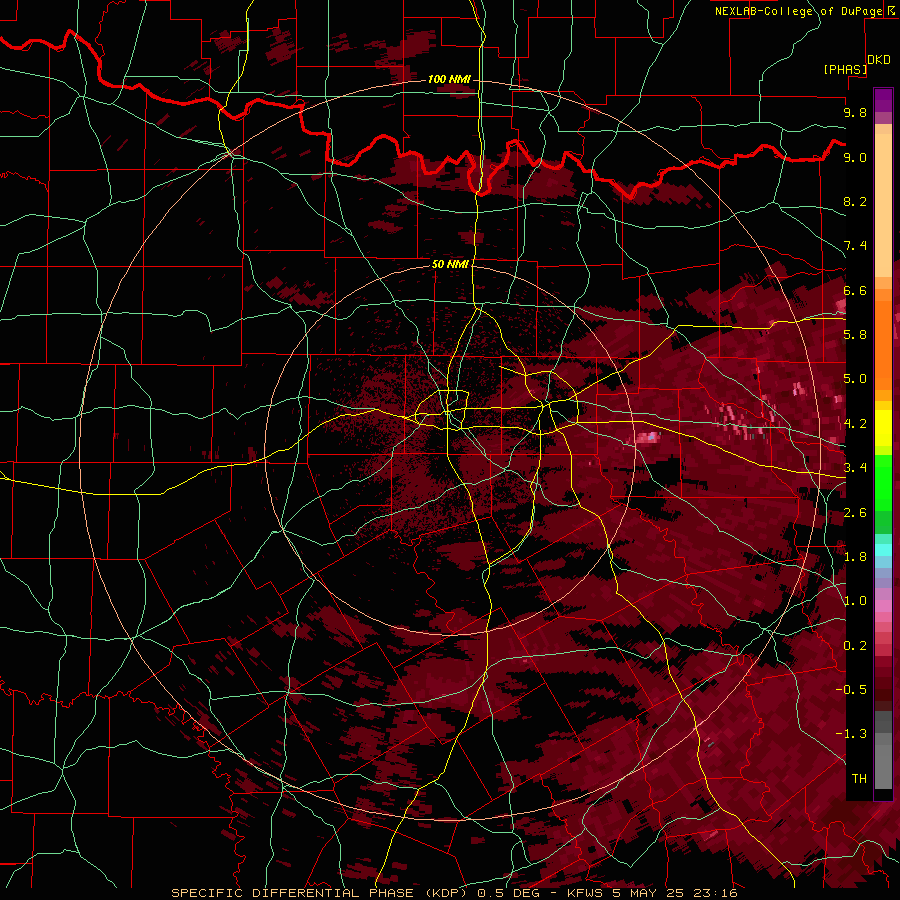Click the 6.6 value on the color scale
Screen dimensions: 900x900
click(855, 290)
